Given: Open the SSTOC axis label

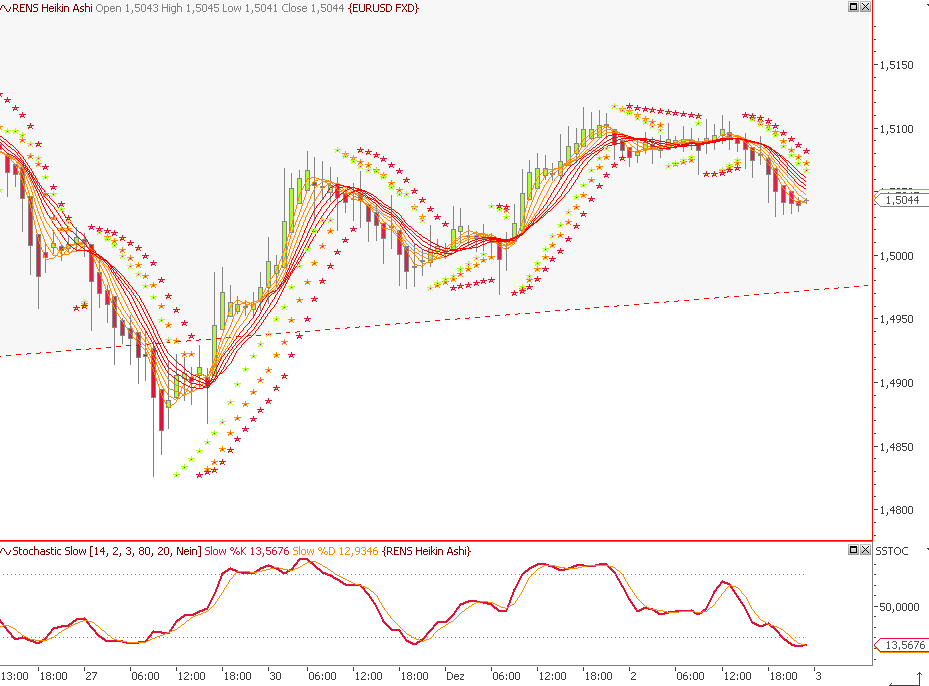Looking at the screenshot, I should coord(892,551).
